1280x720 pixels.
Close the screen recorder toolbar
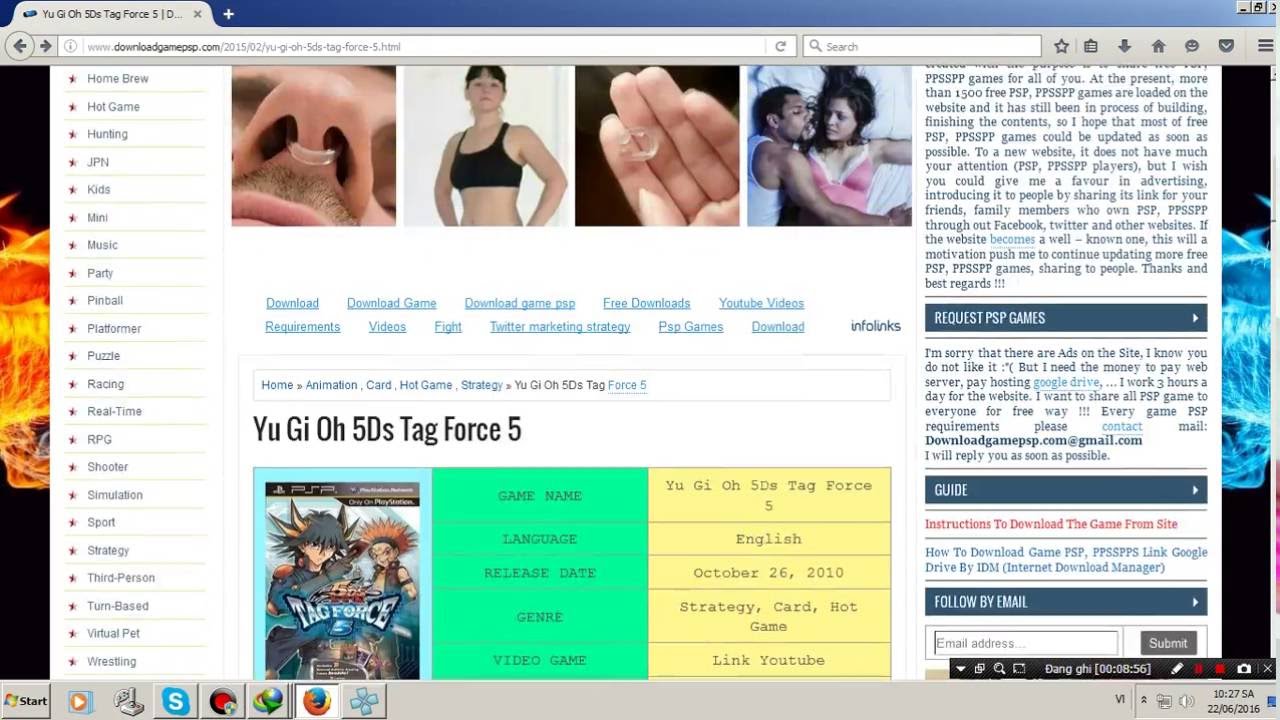pyautogui.click(x=1267, y=668)
